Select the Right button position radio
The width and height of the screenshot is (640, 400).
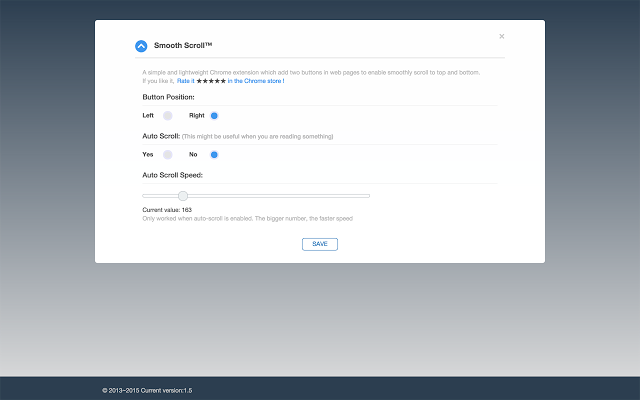(214, 116)
